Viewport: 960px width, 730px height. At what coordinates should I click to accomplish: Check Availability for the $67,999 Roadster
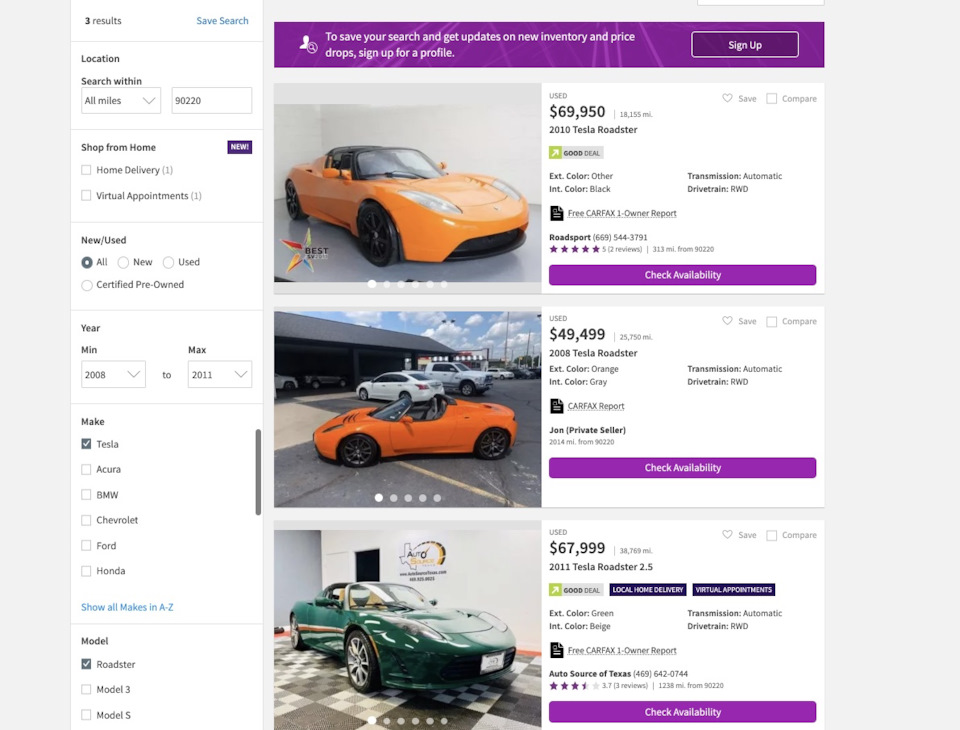click(x=682, y=712)
